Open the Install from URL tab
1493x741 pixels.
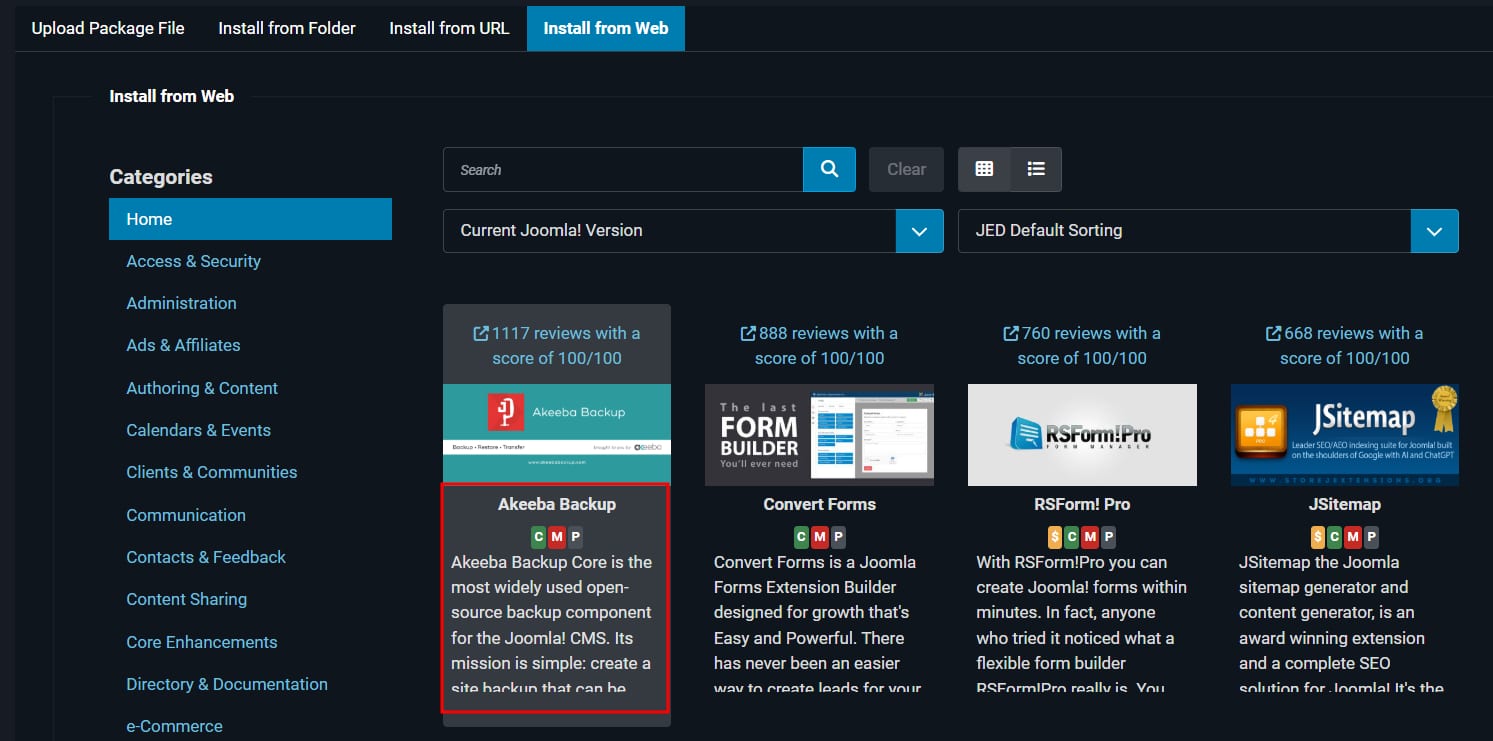coord(449,28)
